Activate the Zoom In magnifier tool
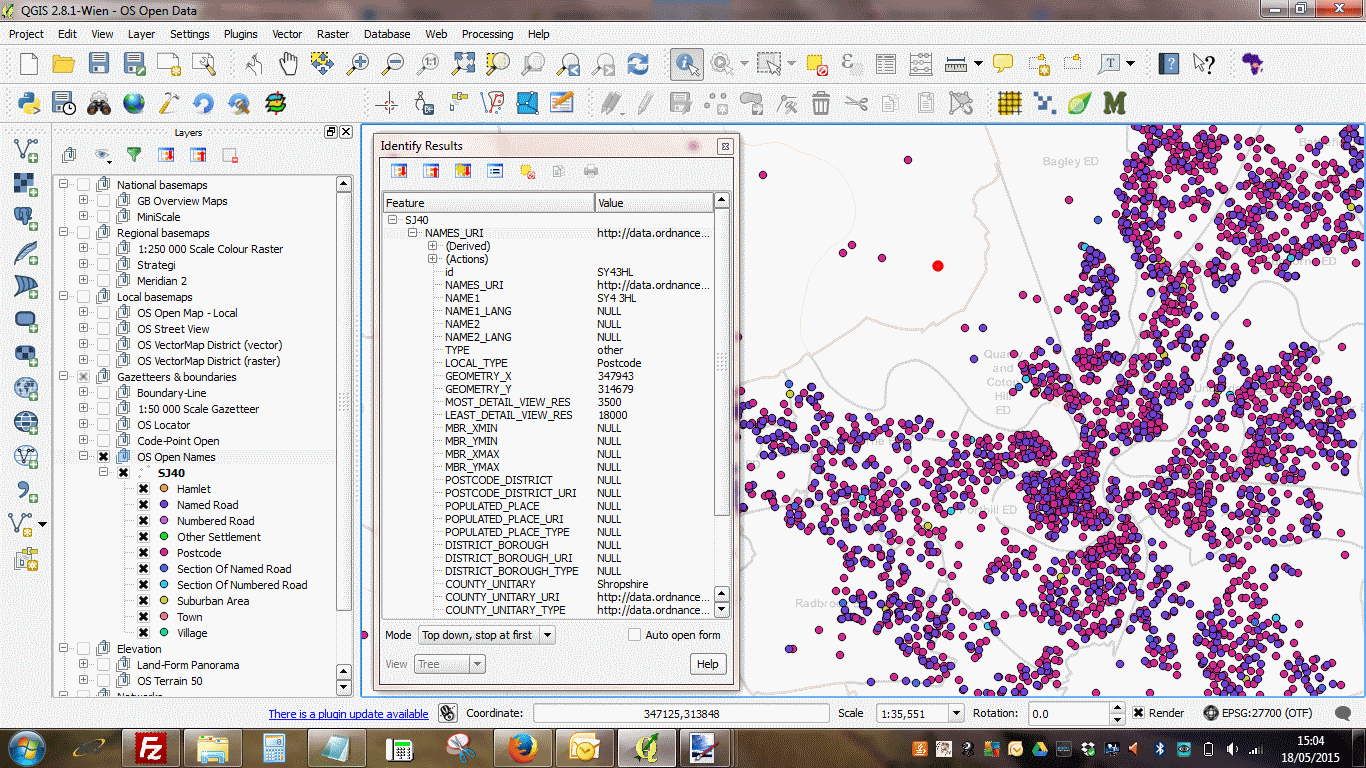This screenshot has width=1366, height=768. point(358,64)
